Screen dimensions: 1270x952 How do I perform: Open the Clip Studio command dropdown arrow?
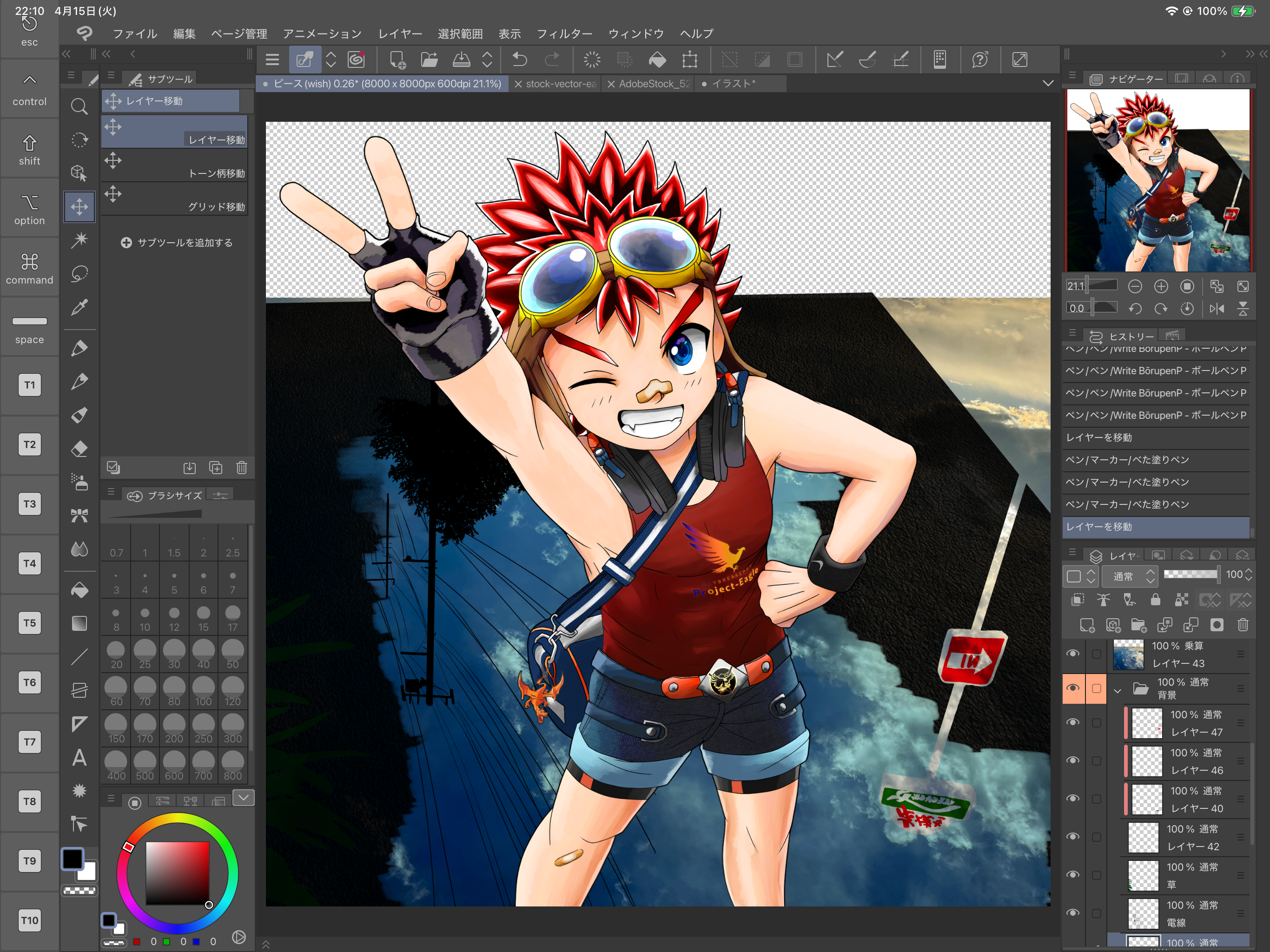(331, 59)
